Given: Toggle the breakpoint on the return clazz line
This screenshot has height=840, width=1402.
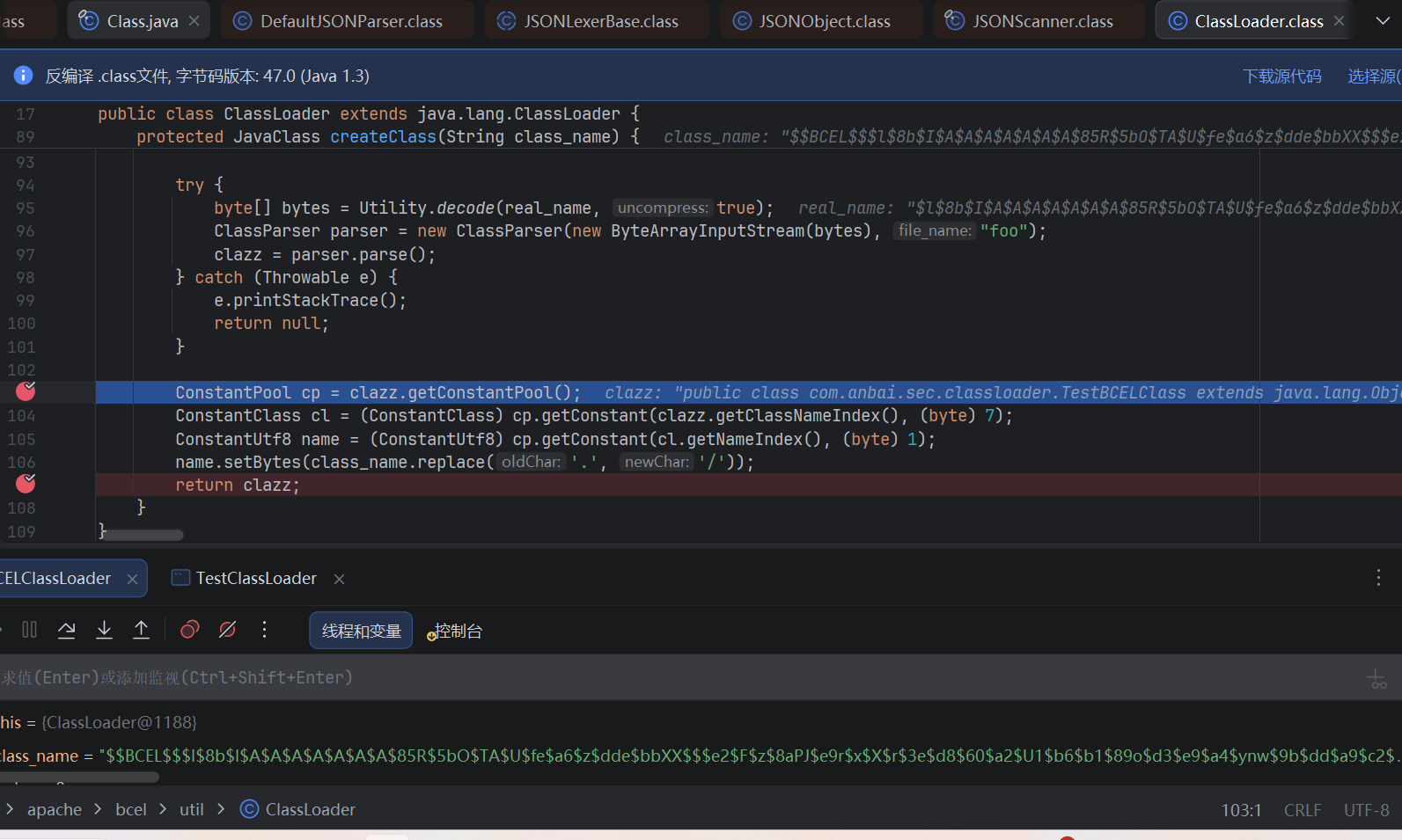Looking at the screenshot, I should pyautogui.click(x=26, y=484).
